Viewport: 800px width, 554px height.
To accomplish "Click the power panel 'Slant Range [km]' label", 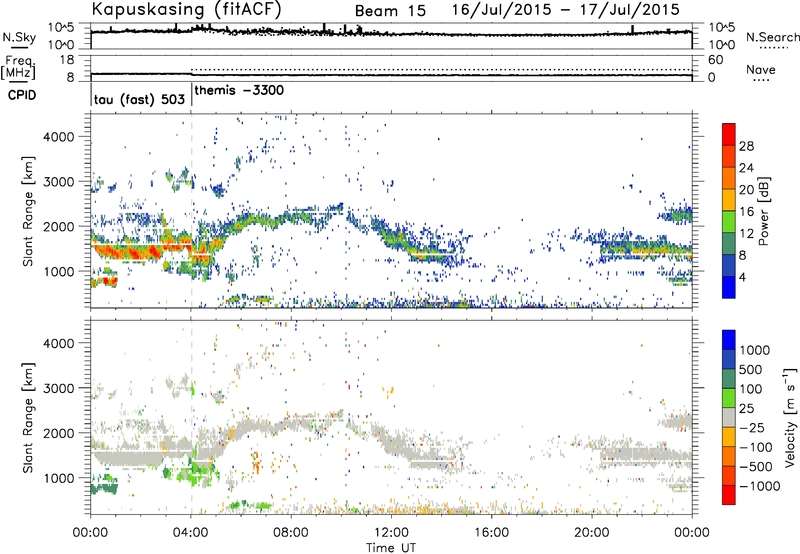I will point(28,211).
